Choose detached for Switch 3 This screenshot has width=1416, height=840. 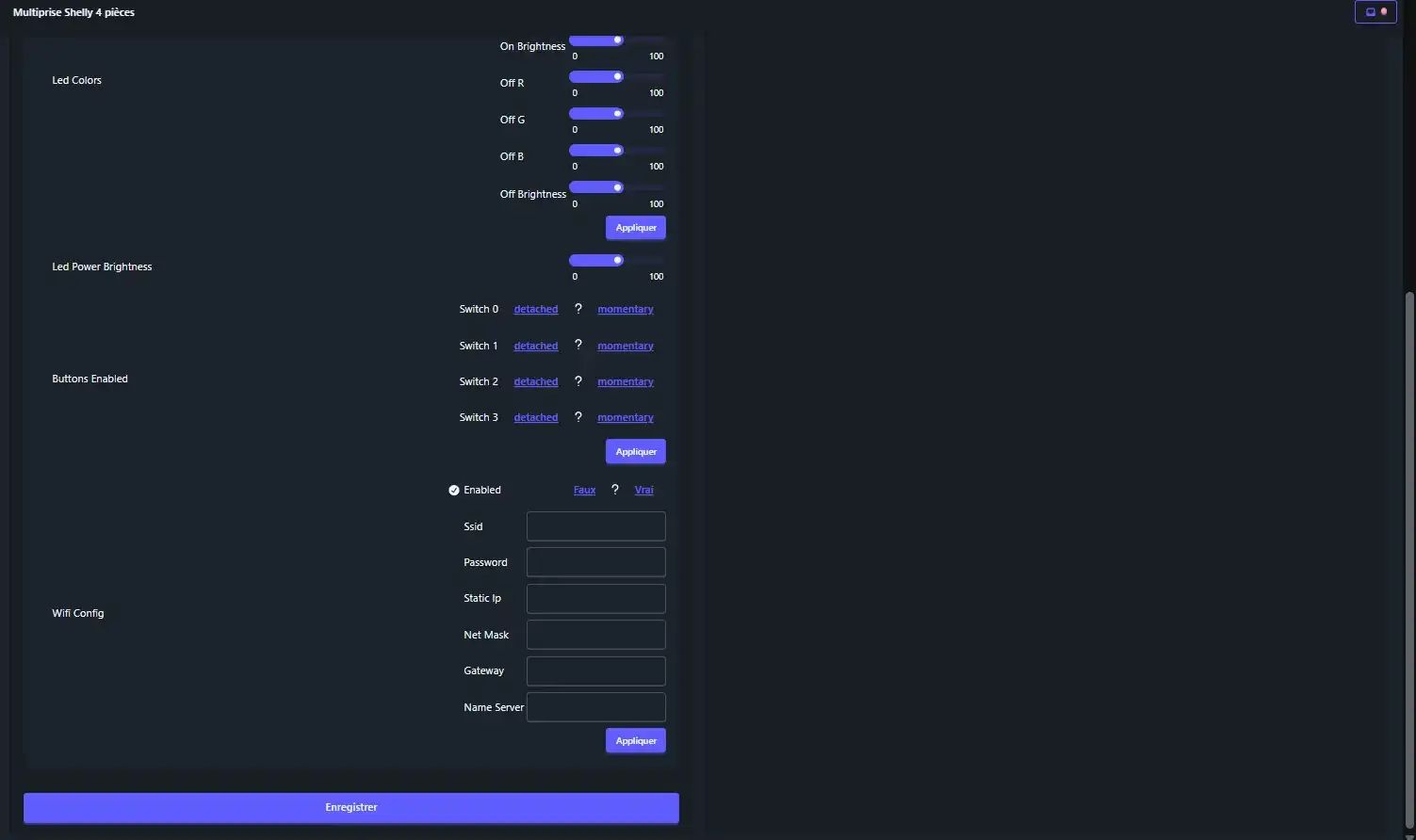click(535, 418)
